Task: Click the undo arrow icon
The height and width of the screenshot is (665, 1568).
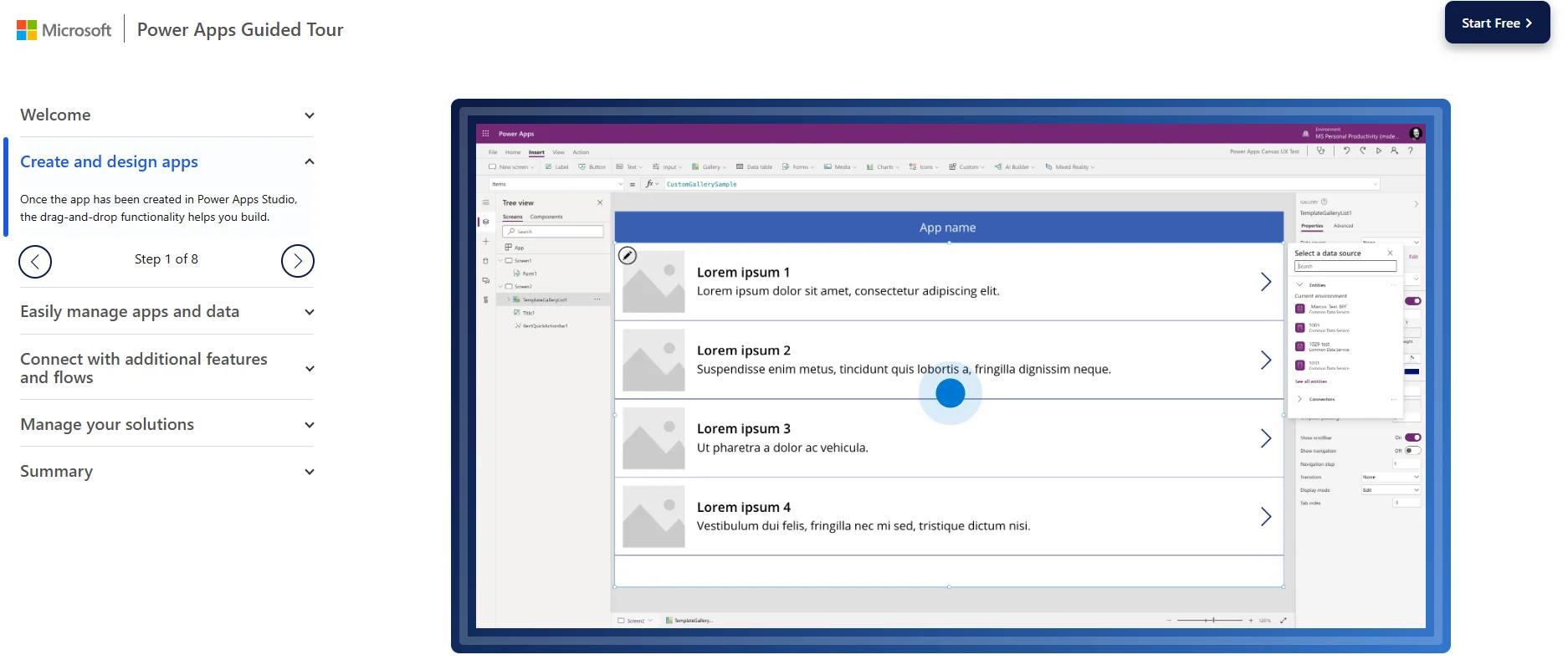Action: pos(1346,151)
